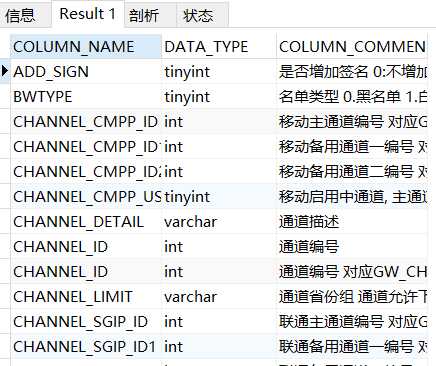Screen dimensions: 436x366
Task: Select the varchar cell in the CHANNEL_LIMIT row
Action: pos(219,297)
